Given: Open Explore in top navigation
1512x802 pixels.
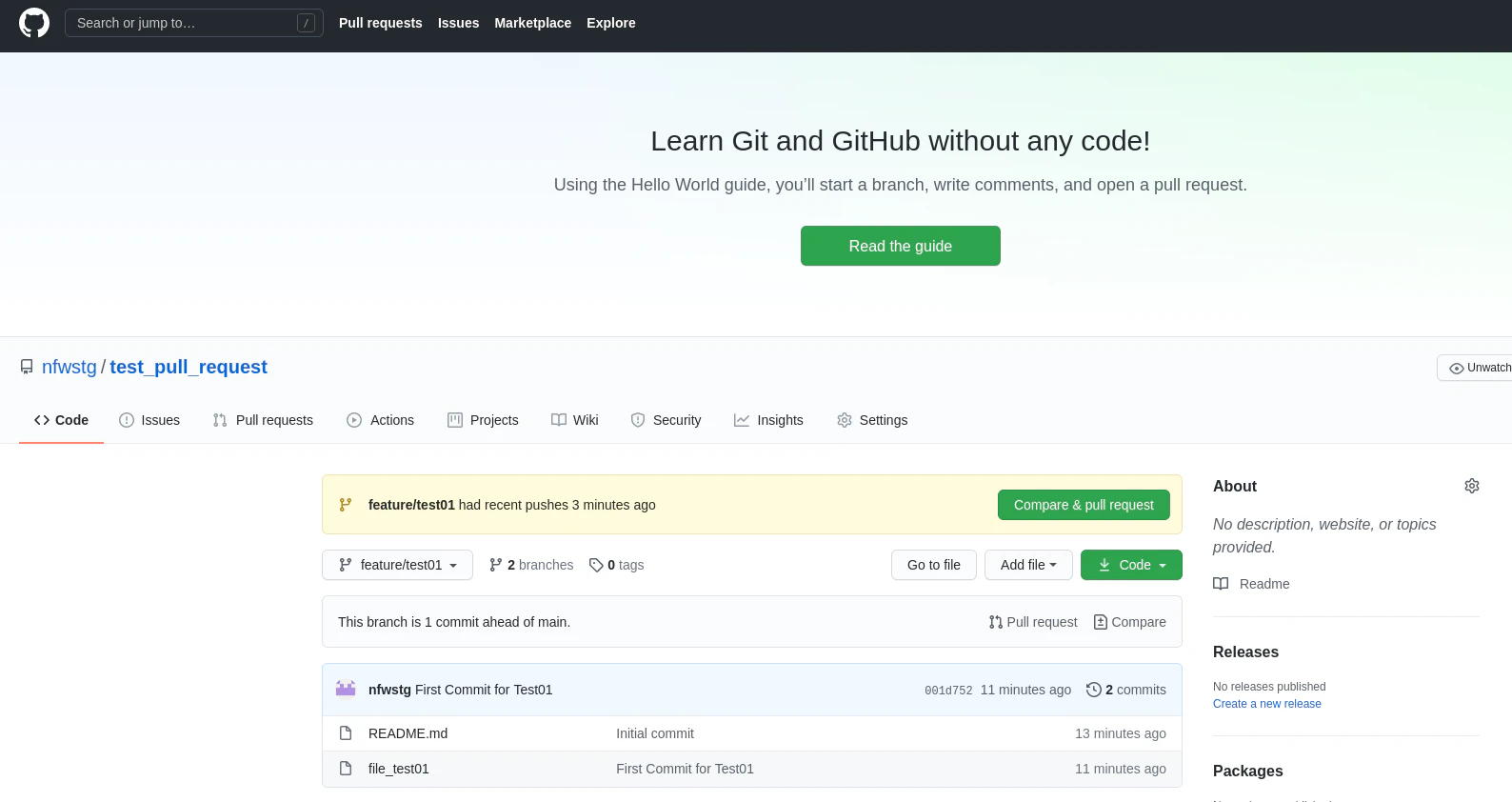Looking at the screenshot, I should click(611, 23).
